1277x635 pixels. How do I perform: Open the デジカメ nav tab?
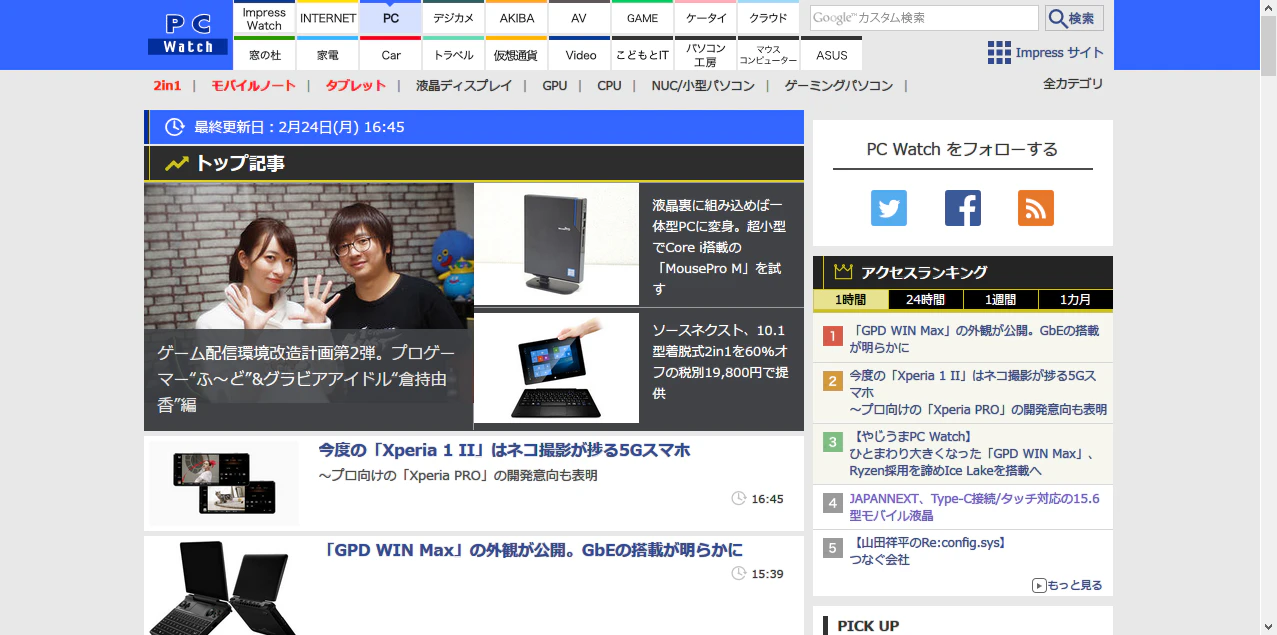[x=454, y=17]
